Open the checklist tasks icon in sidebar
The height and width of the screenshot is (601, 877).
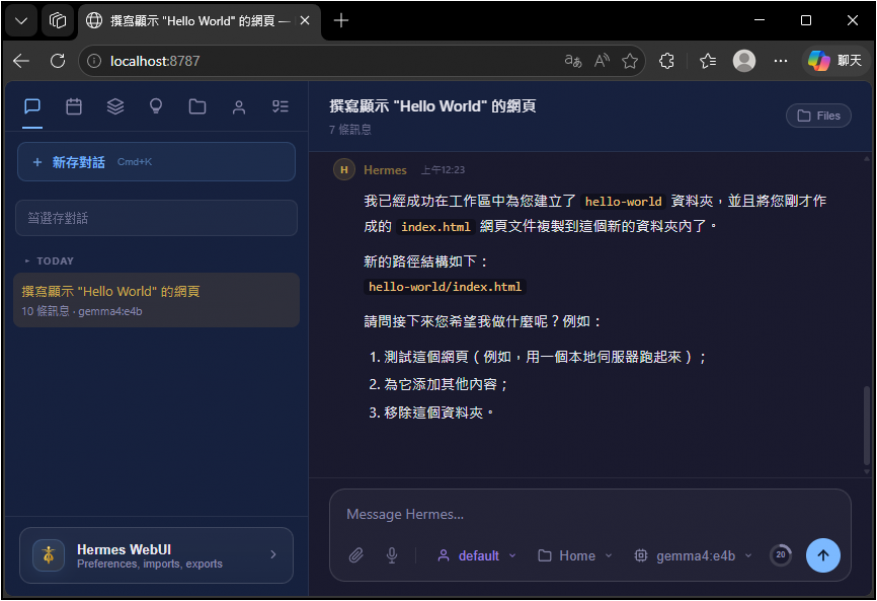[280, 107]
